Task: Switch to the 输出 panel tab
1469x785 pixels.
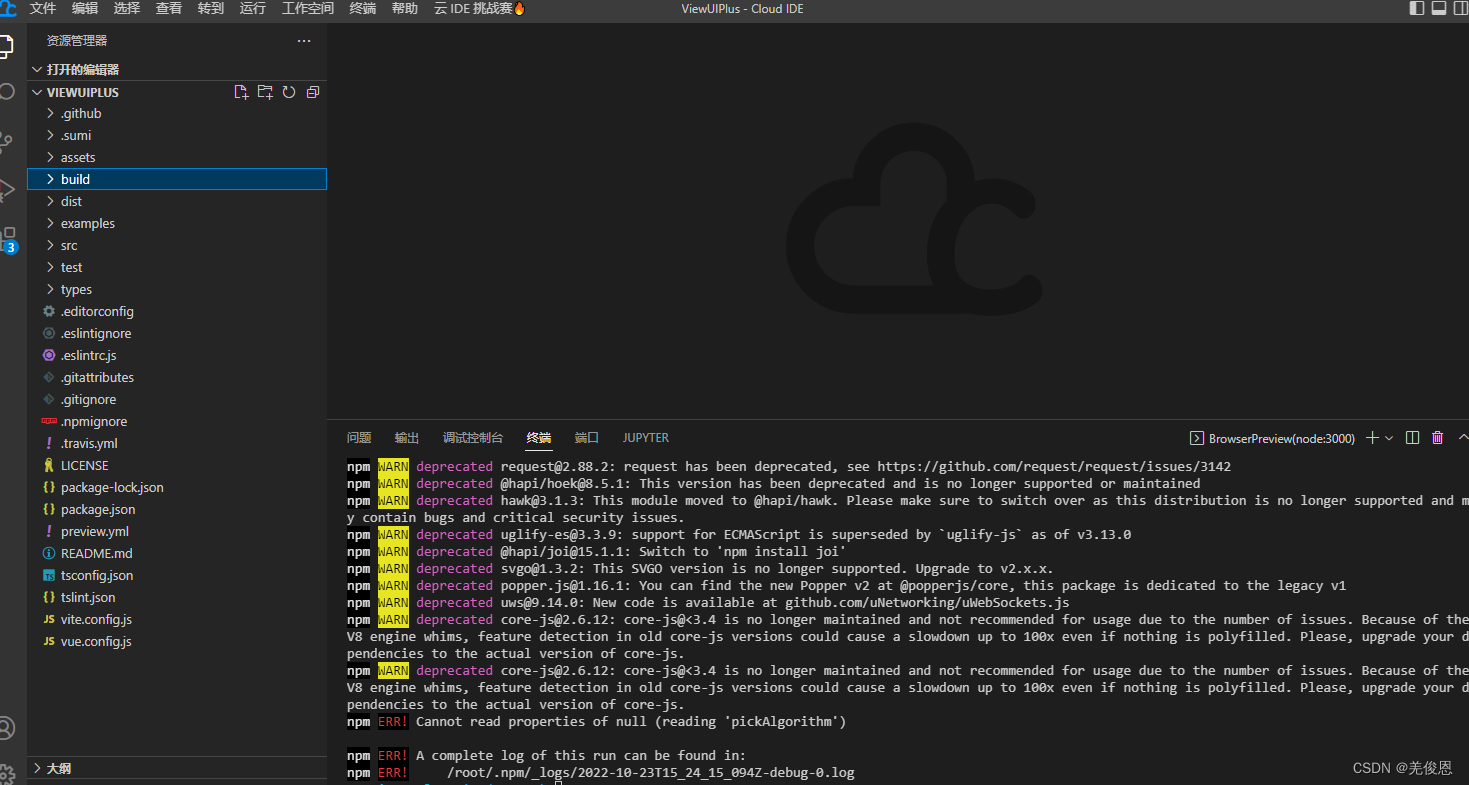Action: pyautogui.click(x=407, y=438)
